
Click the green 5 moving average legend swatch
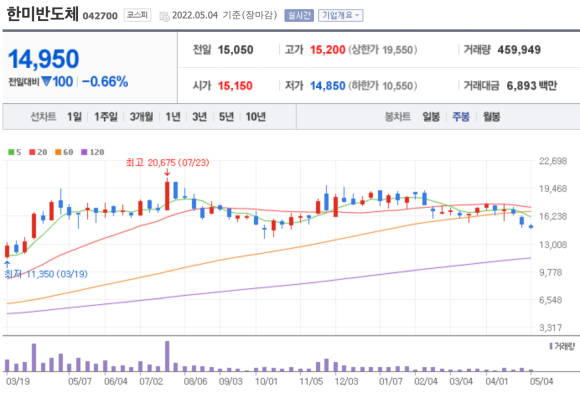click(11, 152)
